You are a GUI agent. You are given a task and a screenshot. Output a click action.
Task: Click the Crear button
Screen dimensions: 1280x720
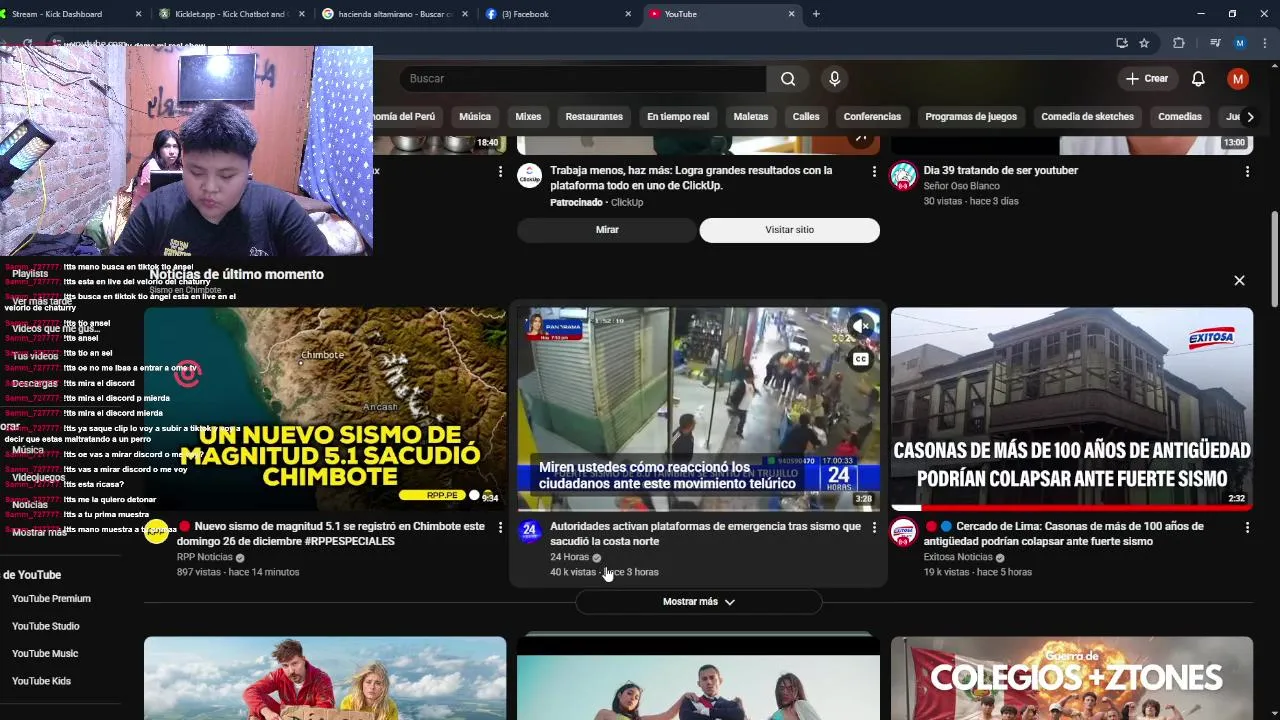[x=1147, y=78]
